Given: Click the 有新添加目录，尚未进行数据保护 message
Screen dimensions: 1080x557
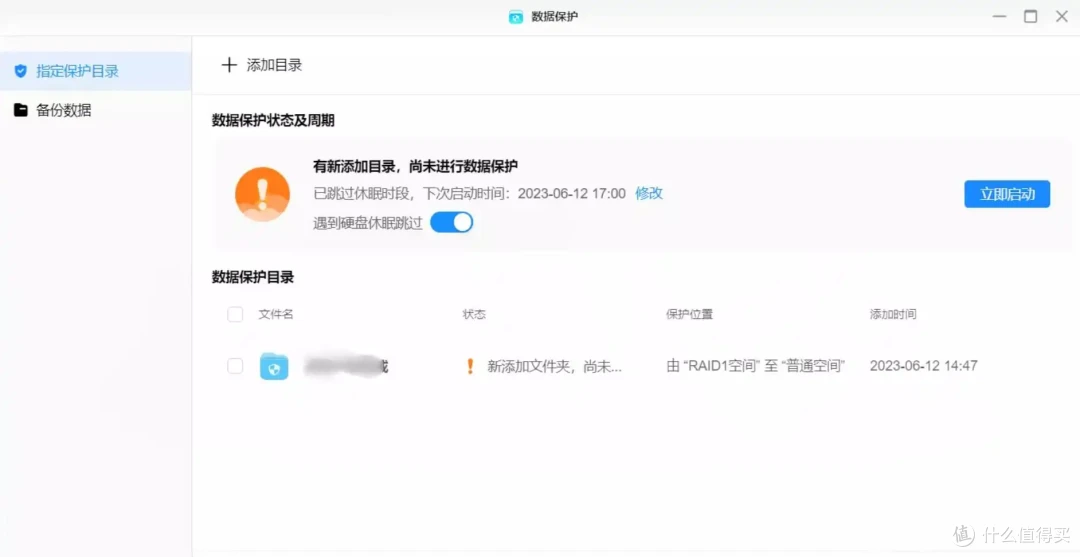Looking at the screenshot, I should [x=415, y=166].
